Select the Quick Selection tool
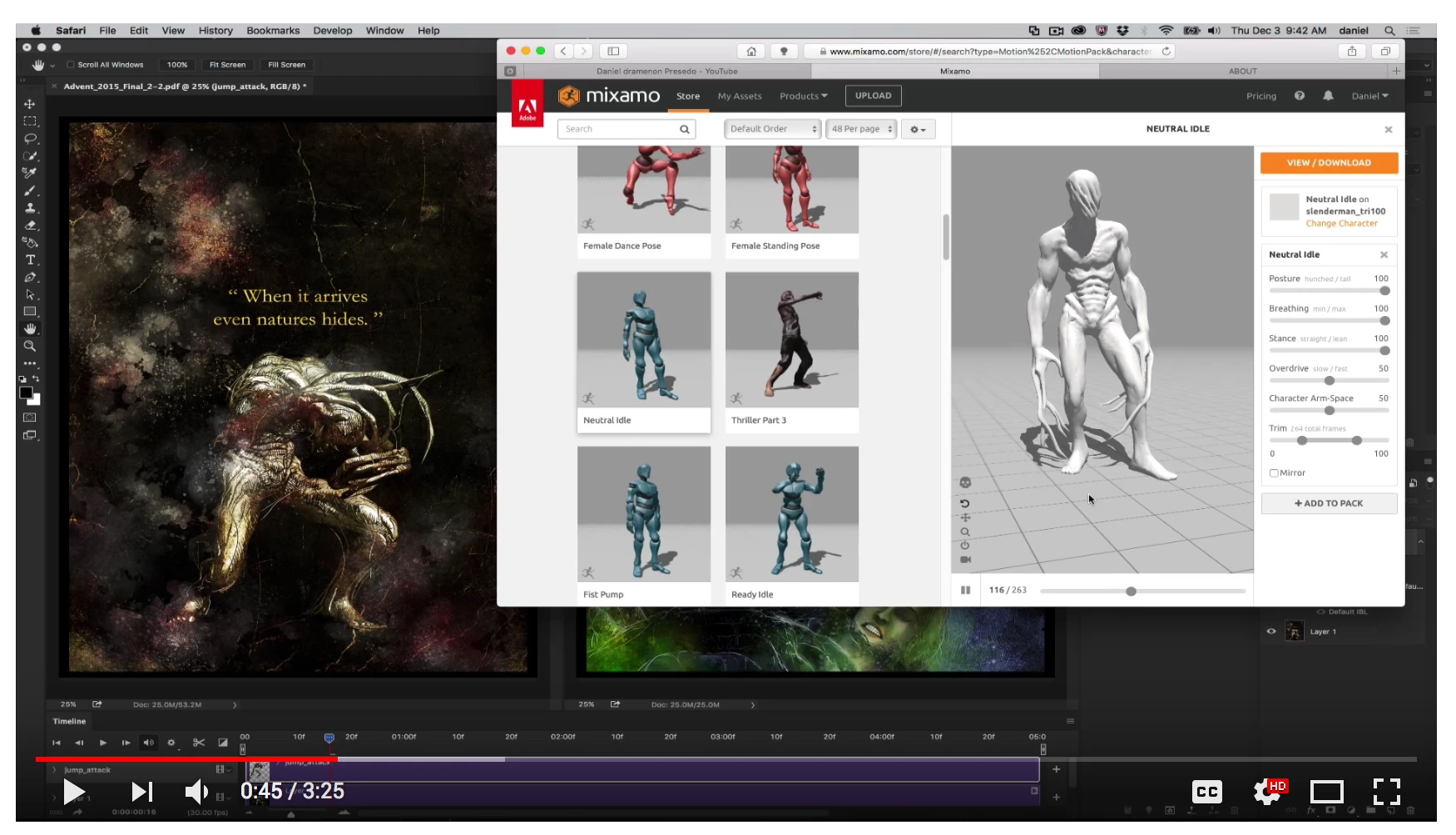Image resolution: width=1456 pixels, height=835 pixels. [x=30, y=156]
